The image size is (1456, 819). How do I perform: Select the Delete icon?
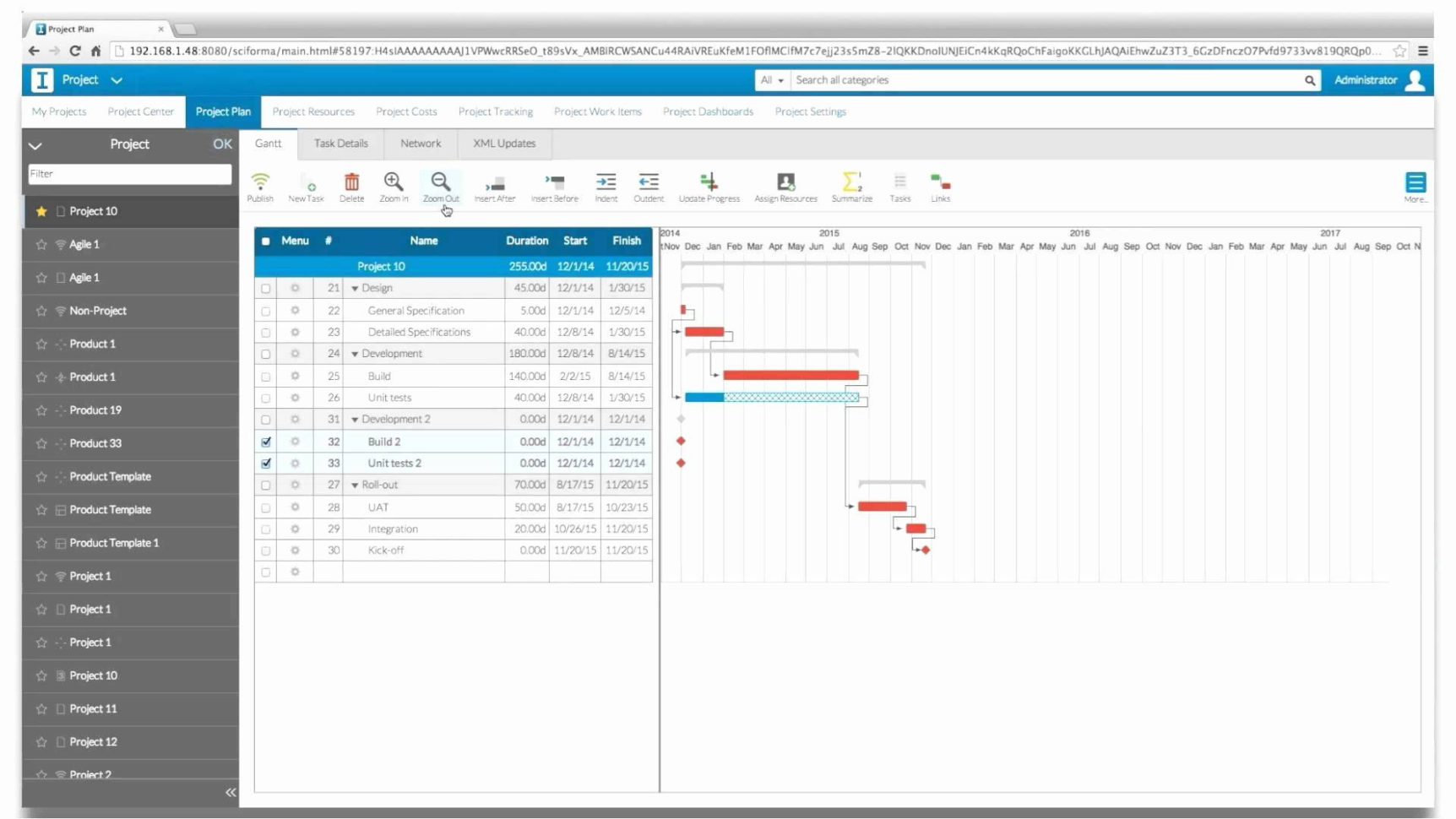coord(351,186)
